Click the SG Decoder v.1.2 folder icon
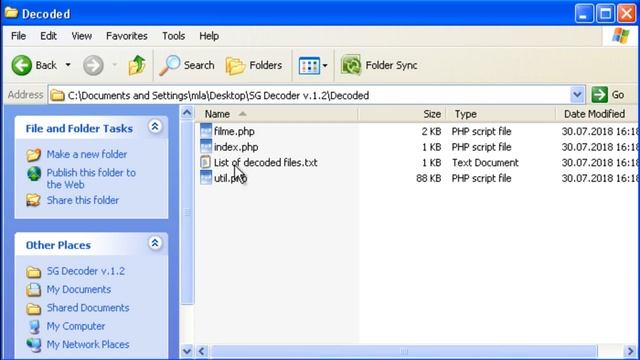The height and width of the screenshot is (360, 640). pyautogui.click(x=33, y=272)
